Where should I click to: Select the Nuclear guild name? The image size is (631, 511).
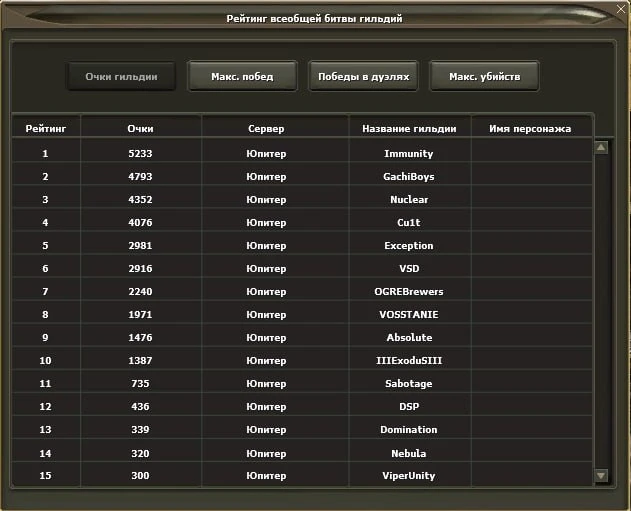(x=409, y=199)
